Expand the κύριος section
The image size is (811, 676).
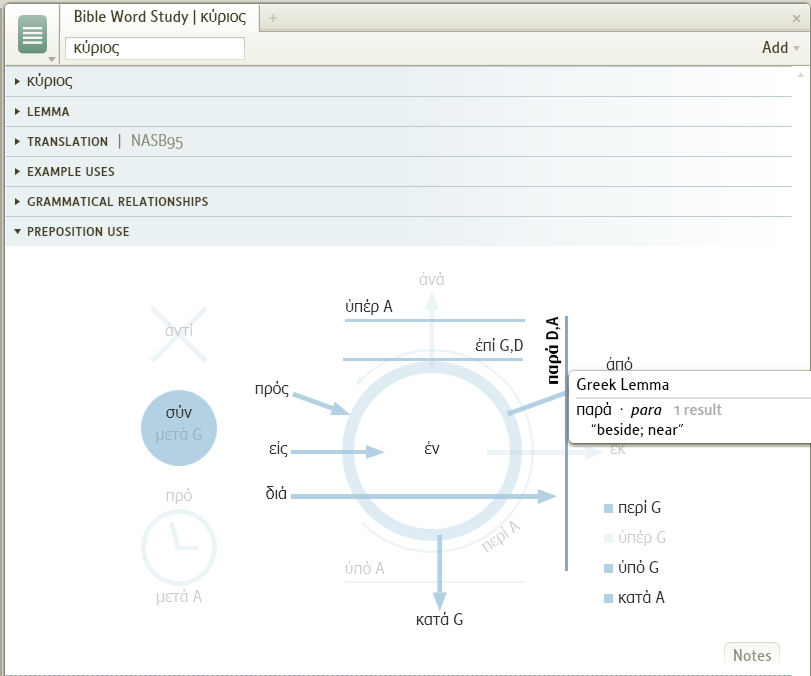(x=398, y=81)
